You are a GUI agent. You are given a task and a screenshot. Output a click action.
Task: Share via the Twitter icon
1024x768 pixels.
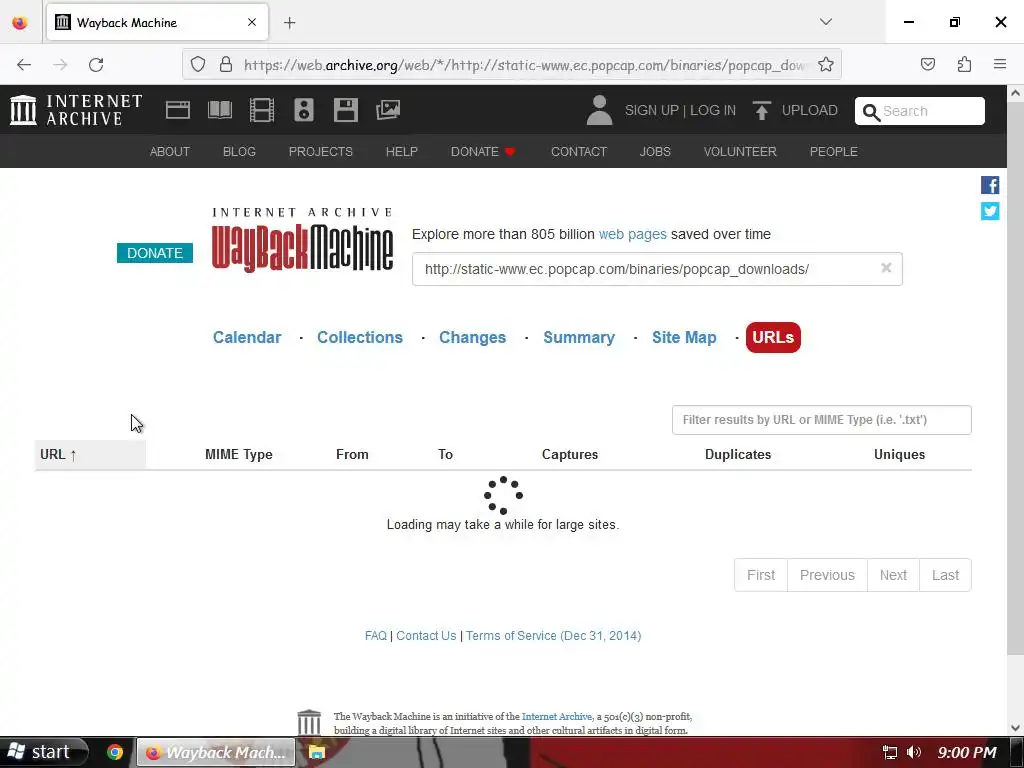990,211
